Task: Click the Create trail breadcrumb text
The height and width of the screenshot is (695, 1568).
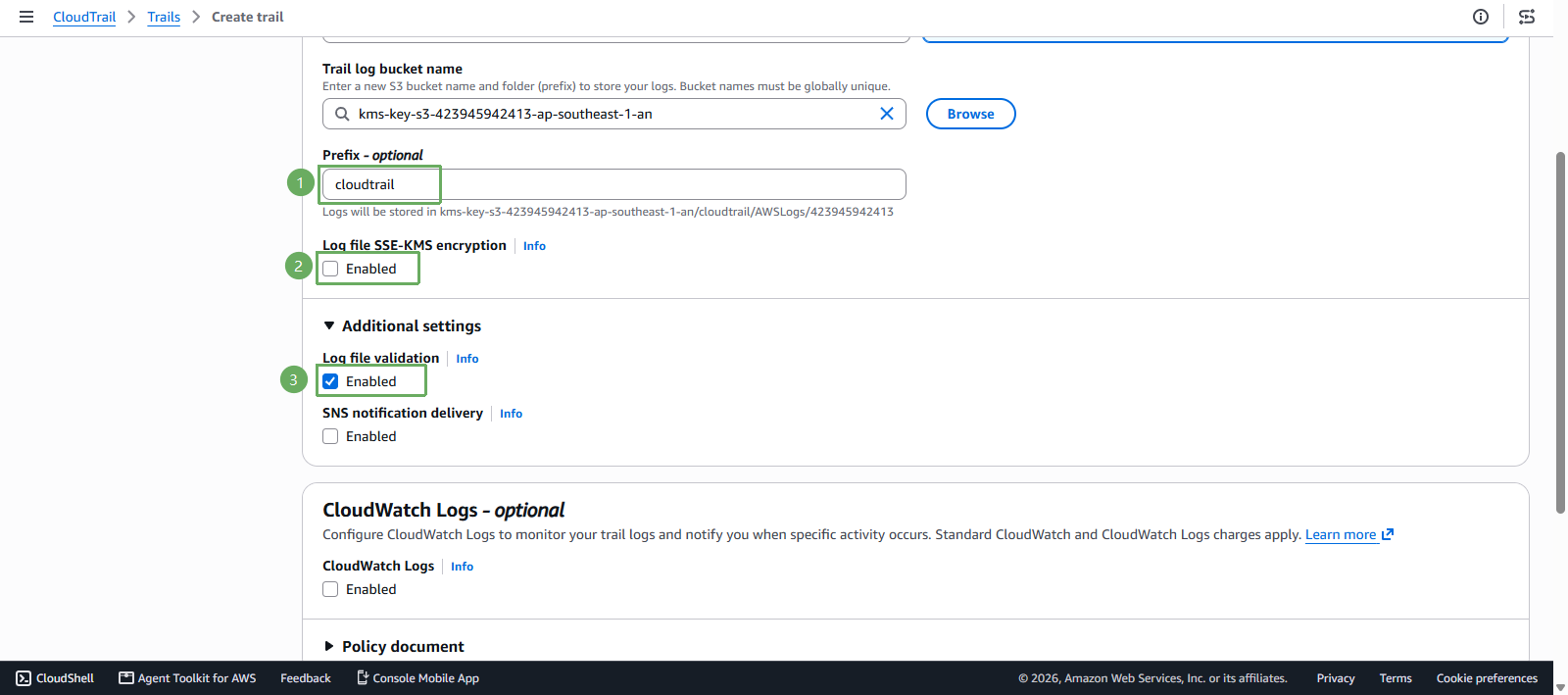Action: [x=248, y=17]
